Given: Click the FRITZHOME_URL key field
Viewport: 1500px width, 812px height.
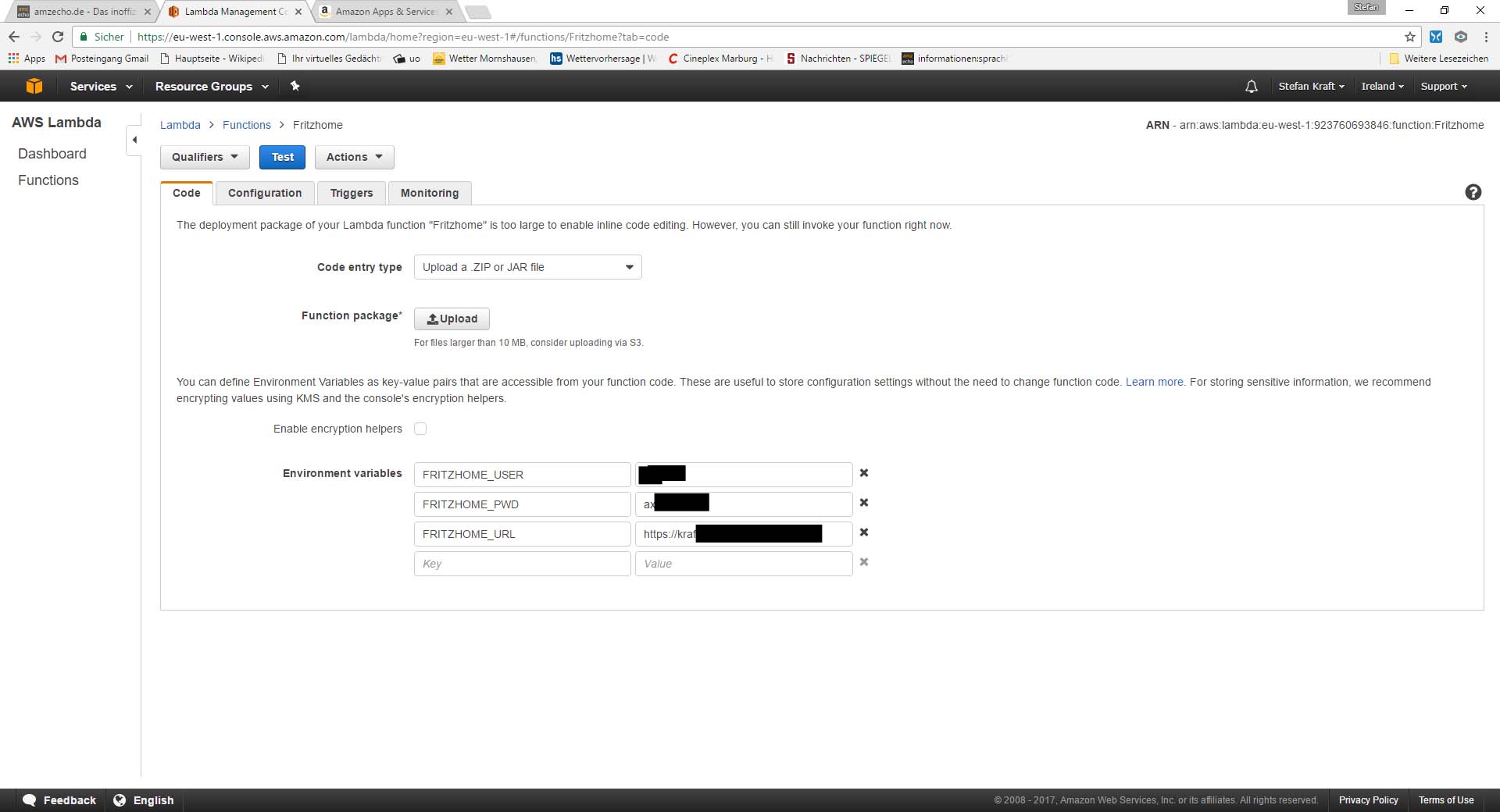Looking at the screenshot, I should pyautogui.click(x=523, y=534).
